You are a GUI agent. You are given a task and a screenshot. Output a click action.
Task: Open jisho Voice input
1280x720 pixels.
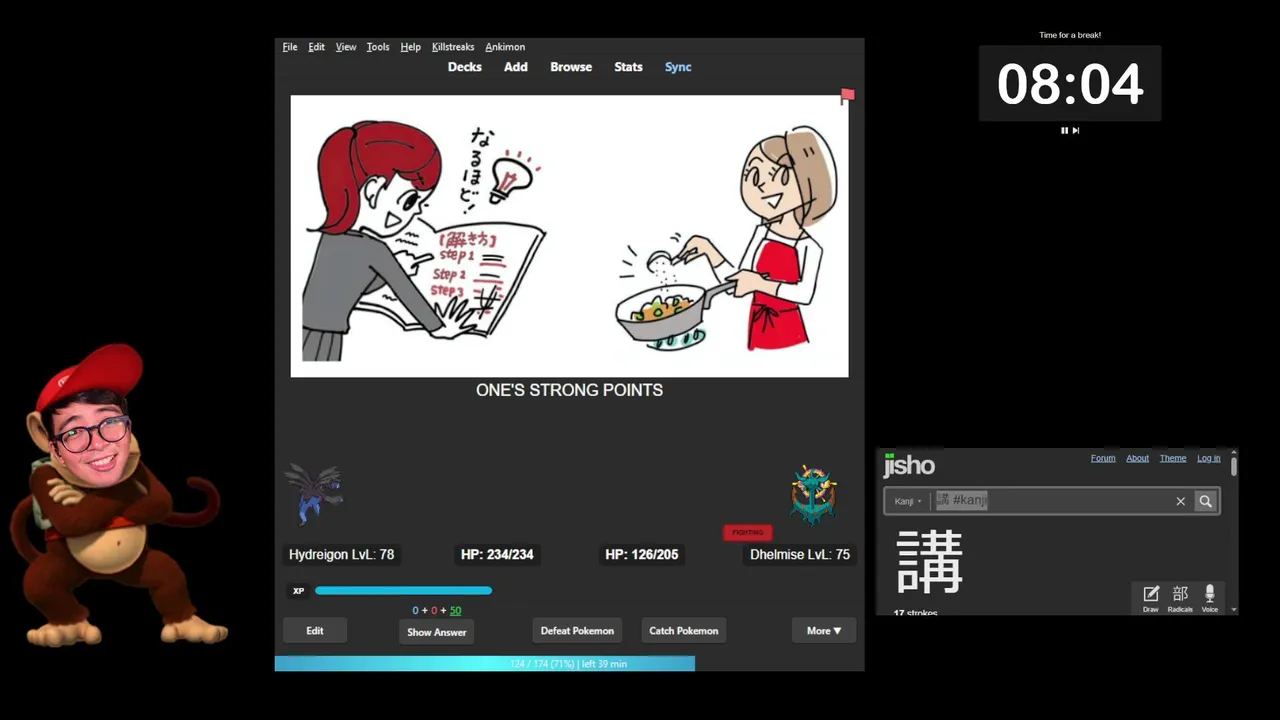tap(1209, 598)
